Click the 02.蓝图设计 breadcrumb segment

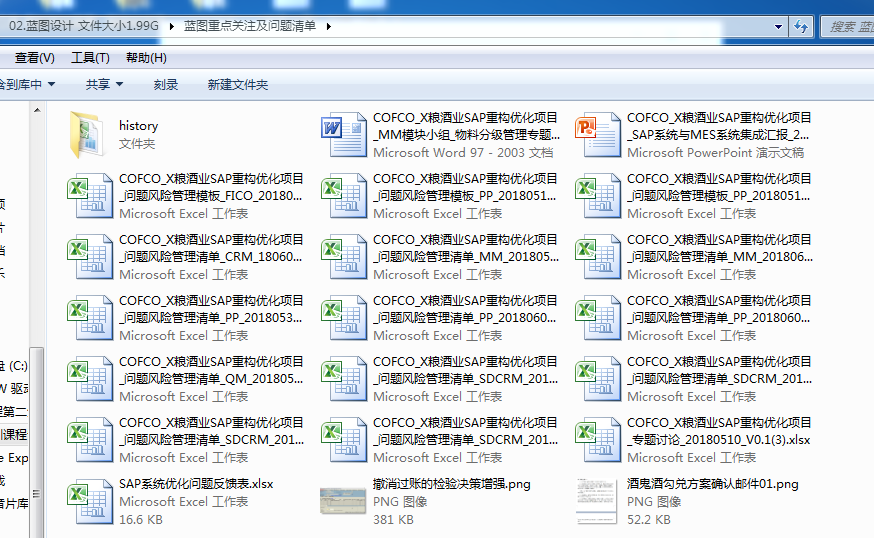coord(84,26)
